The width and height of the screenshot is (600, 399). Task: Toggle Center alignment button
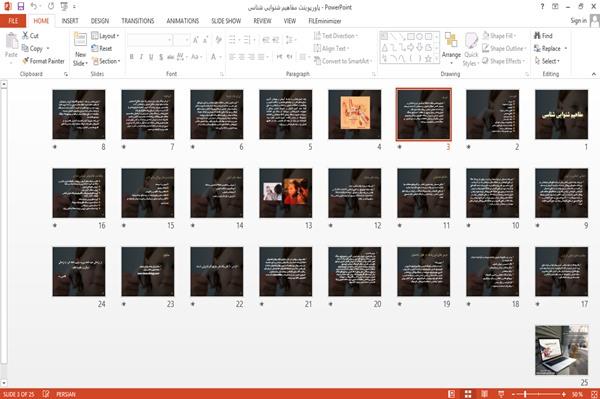point(242,57)
